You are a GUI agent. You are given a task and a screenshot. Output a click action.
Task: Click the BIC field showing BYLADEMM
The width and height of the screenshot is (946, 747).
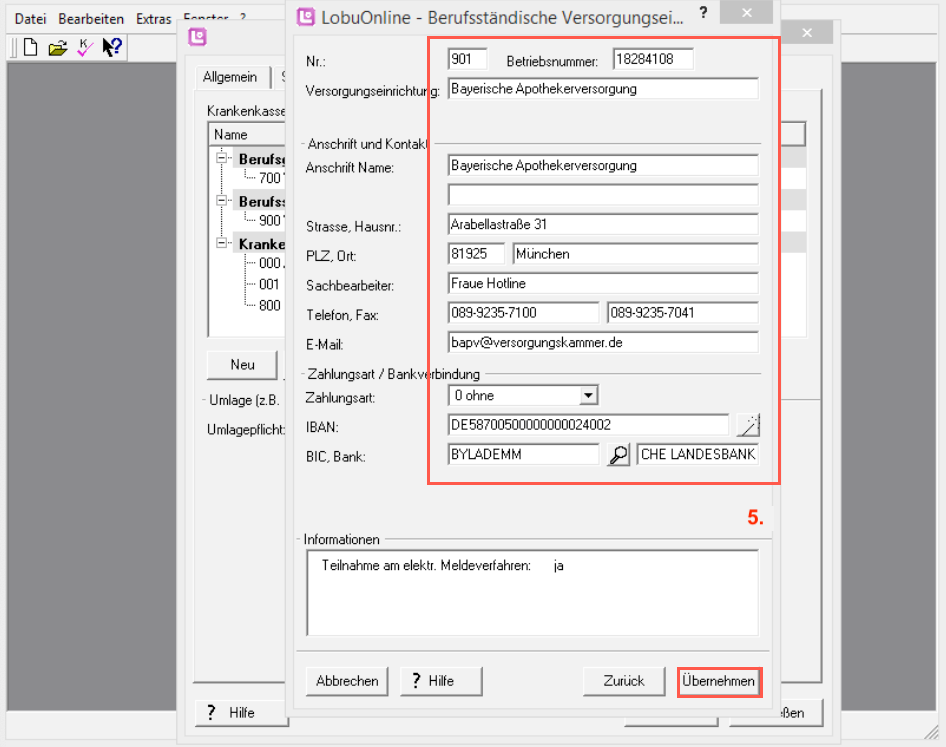(524, 455)
